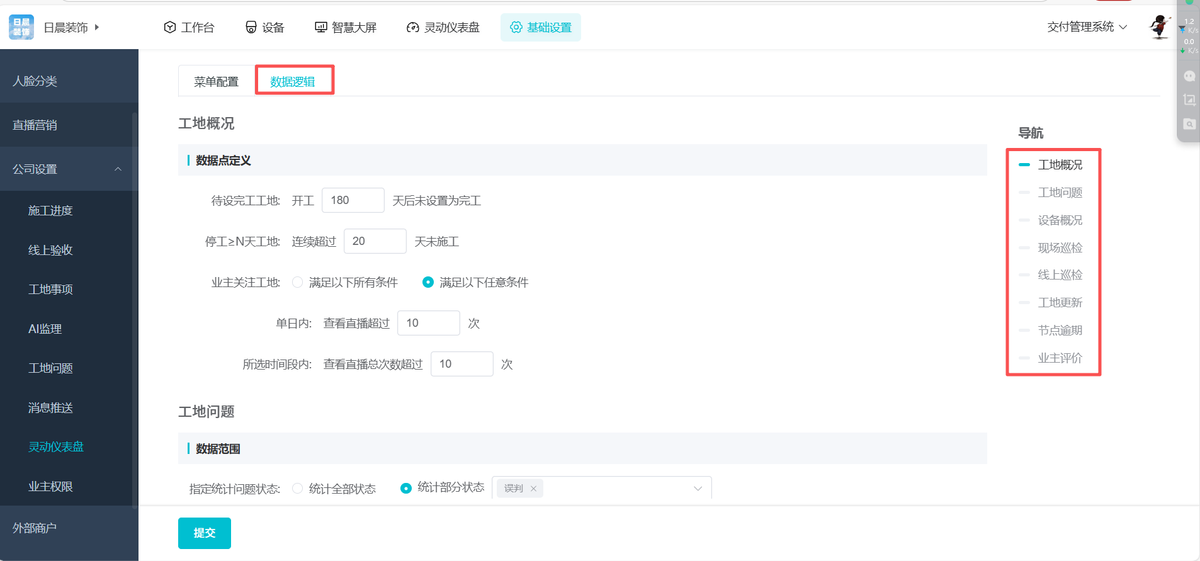The image size is (1200, 561).
Task: Collapse the 公司设置 sidebar group
Action: (69, 169)
